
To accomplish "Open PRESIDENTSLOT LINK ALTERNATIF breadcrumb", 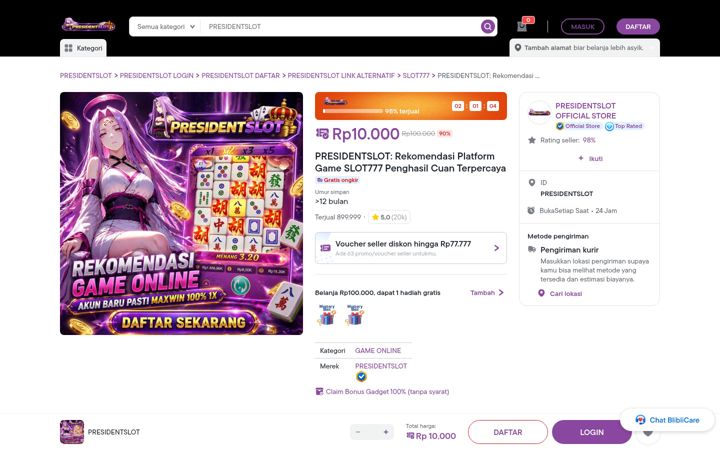I will [341, 75].
